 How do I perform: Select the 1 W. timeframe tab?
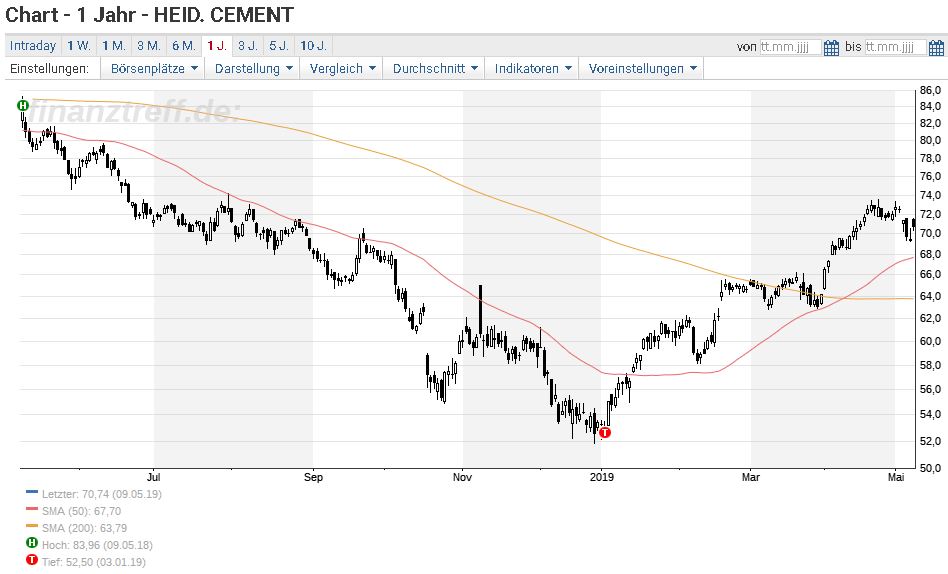[x=79, y=46]
